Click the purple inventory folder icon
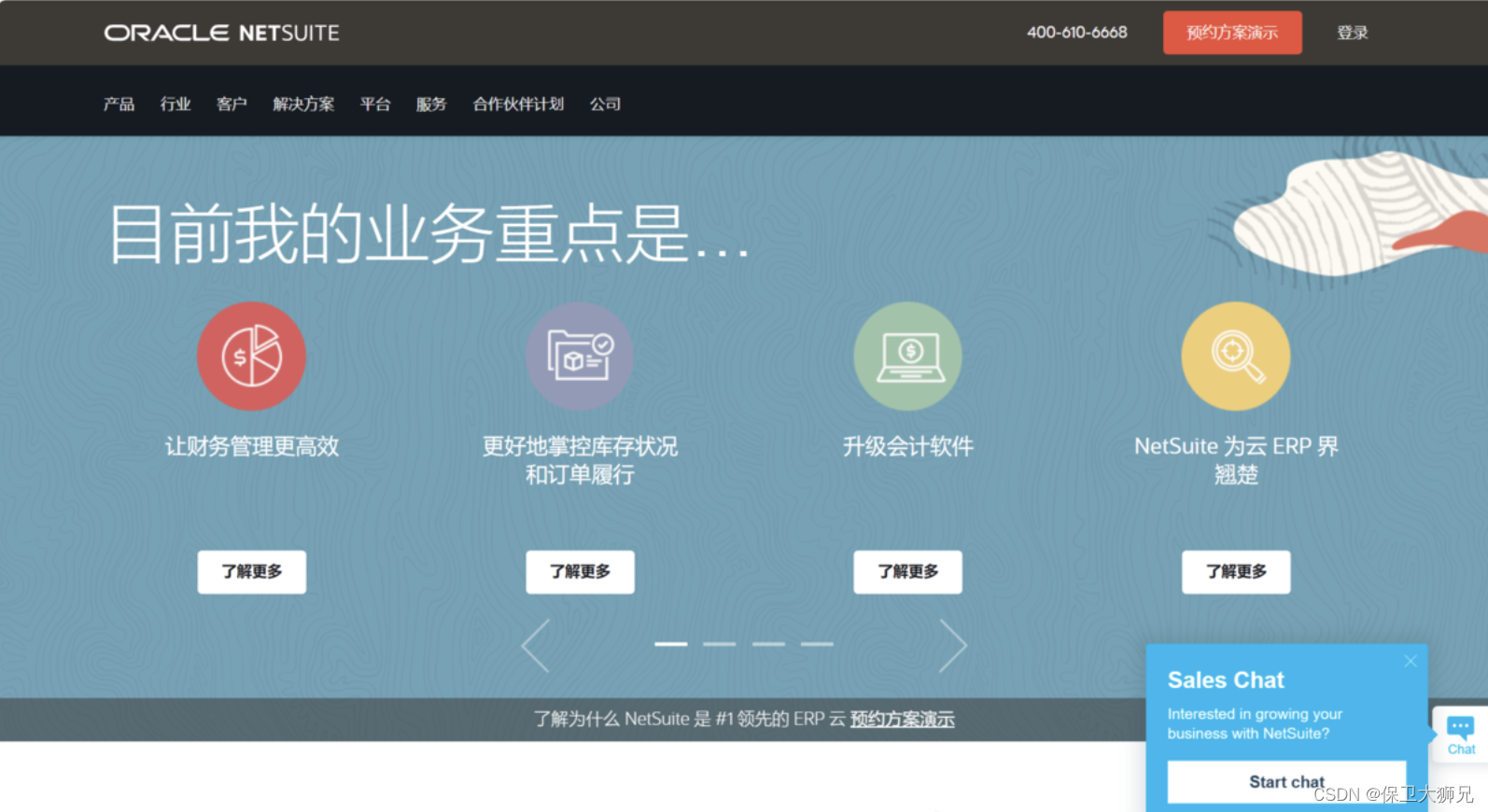This screenshot has height=812, width=1488. (x=580, y=356)
